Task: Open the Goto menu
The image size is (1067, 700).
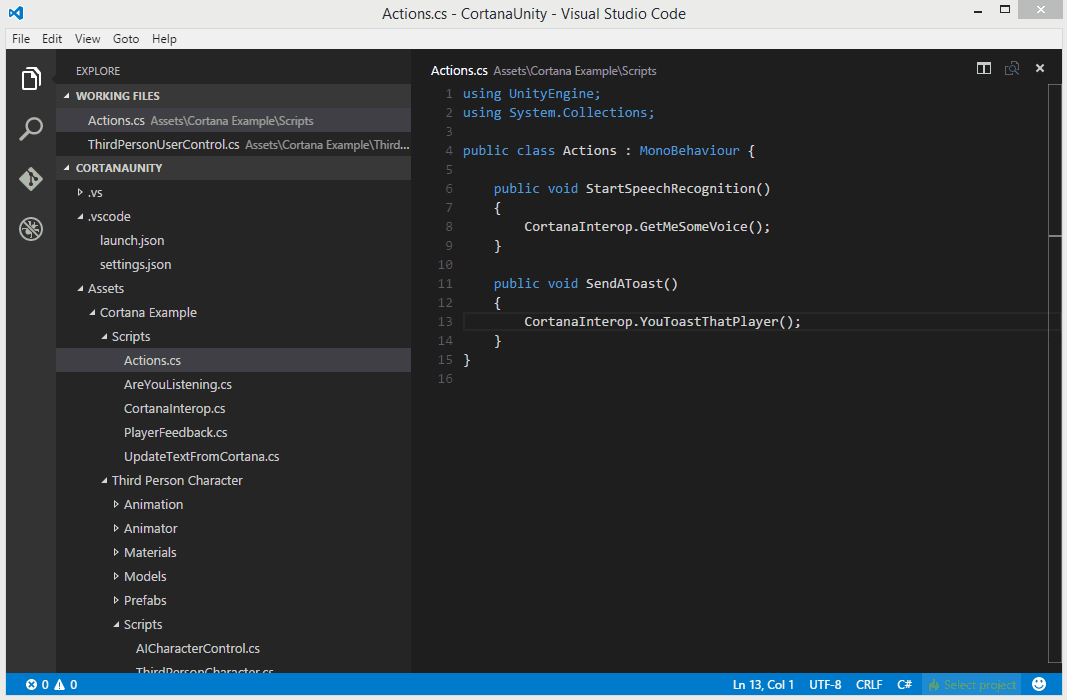Action: click(126, 39)
